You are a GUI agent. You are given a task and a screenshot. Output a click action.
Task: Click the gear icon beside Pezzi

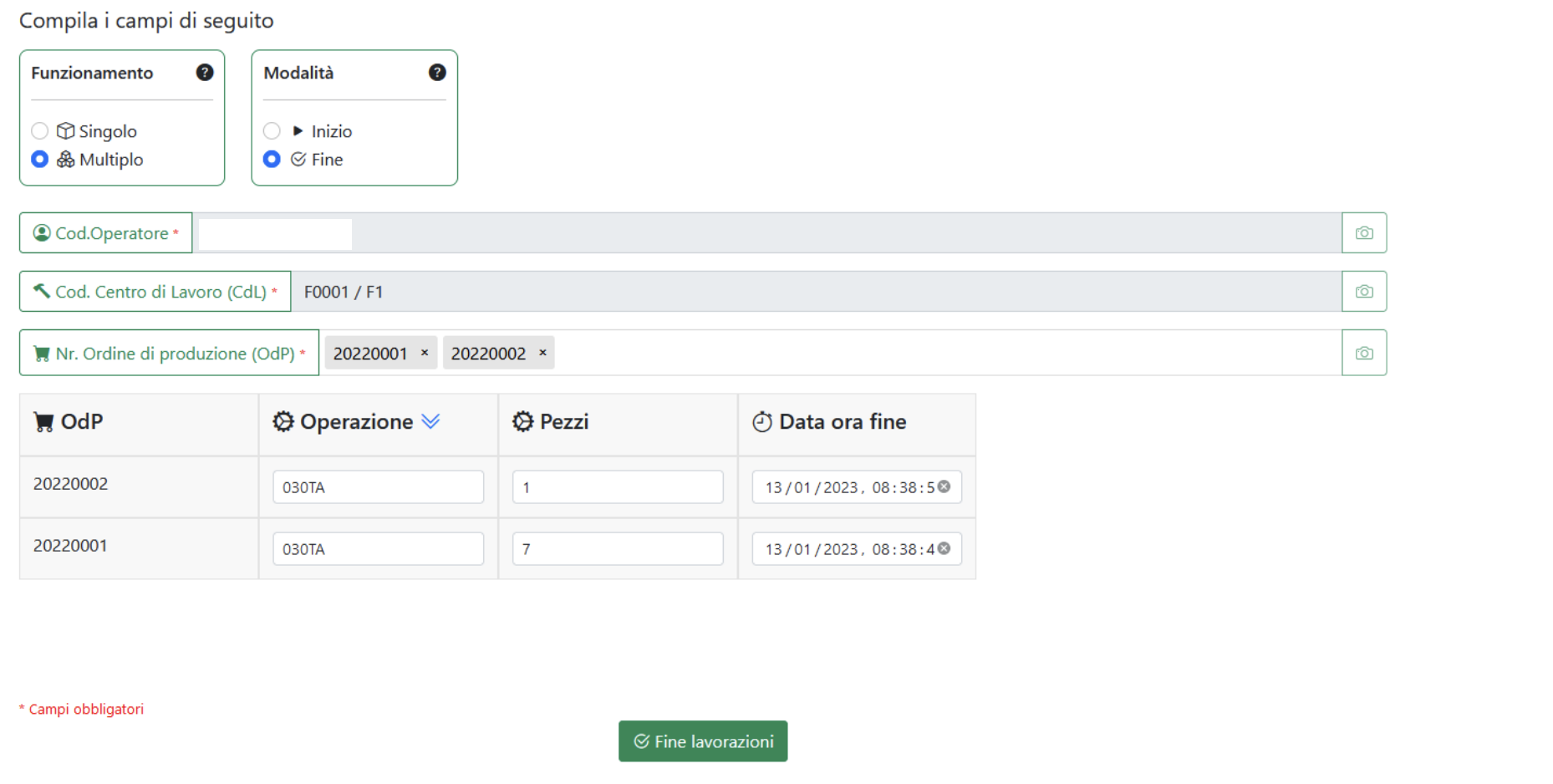(x=522, y=421)
